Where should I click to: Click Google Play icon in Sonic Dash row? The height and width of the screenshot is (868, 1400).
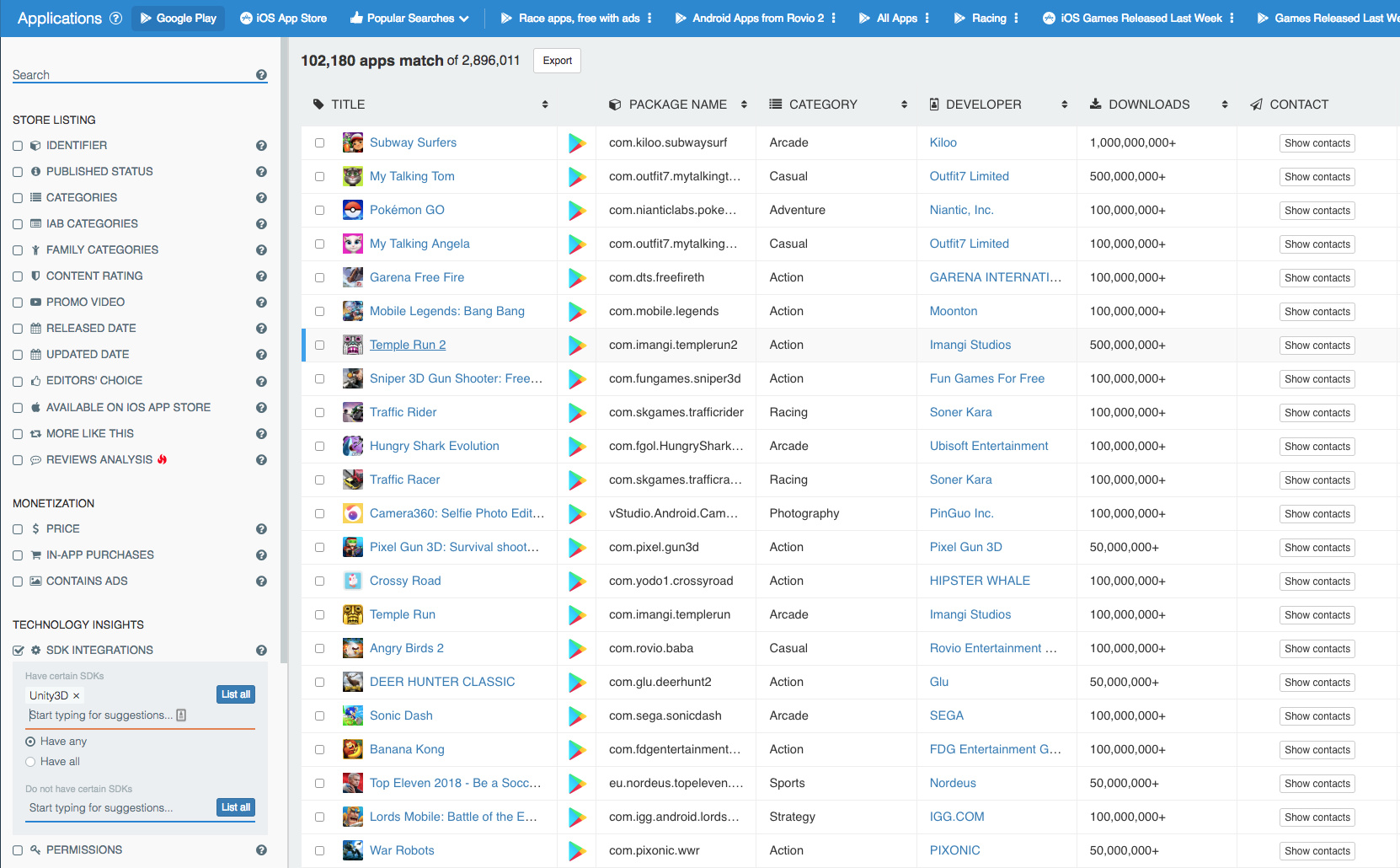click(577, 715)
